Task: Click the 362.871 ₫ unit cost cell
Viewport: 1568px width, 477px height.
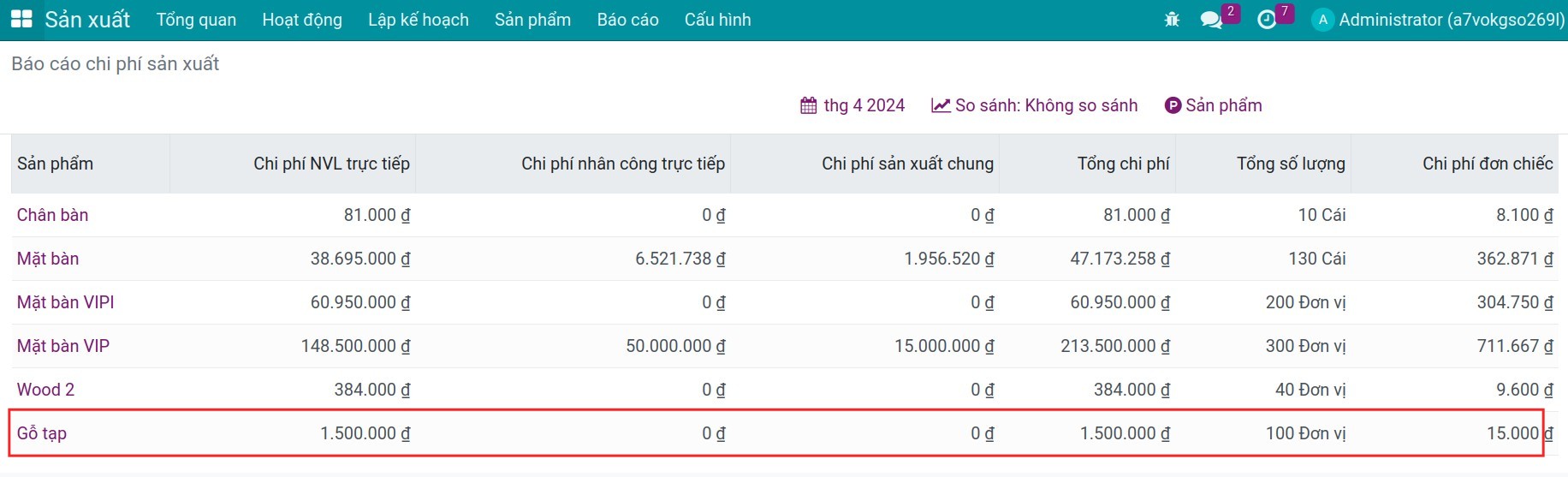Action: pos(1515,259)
